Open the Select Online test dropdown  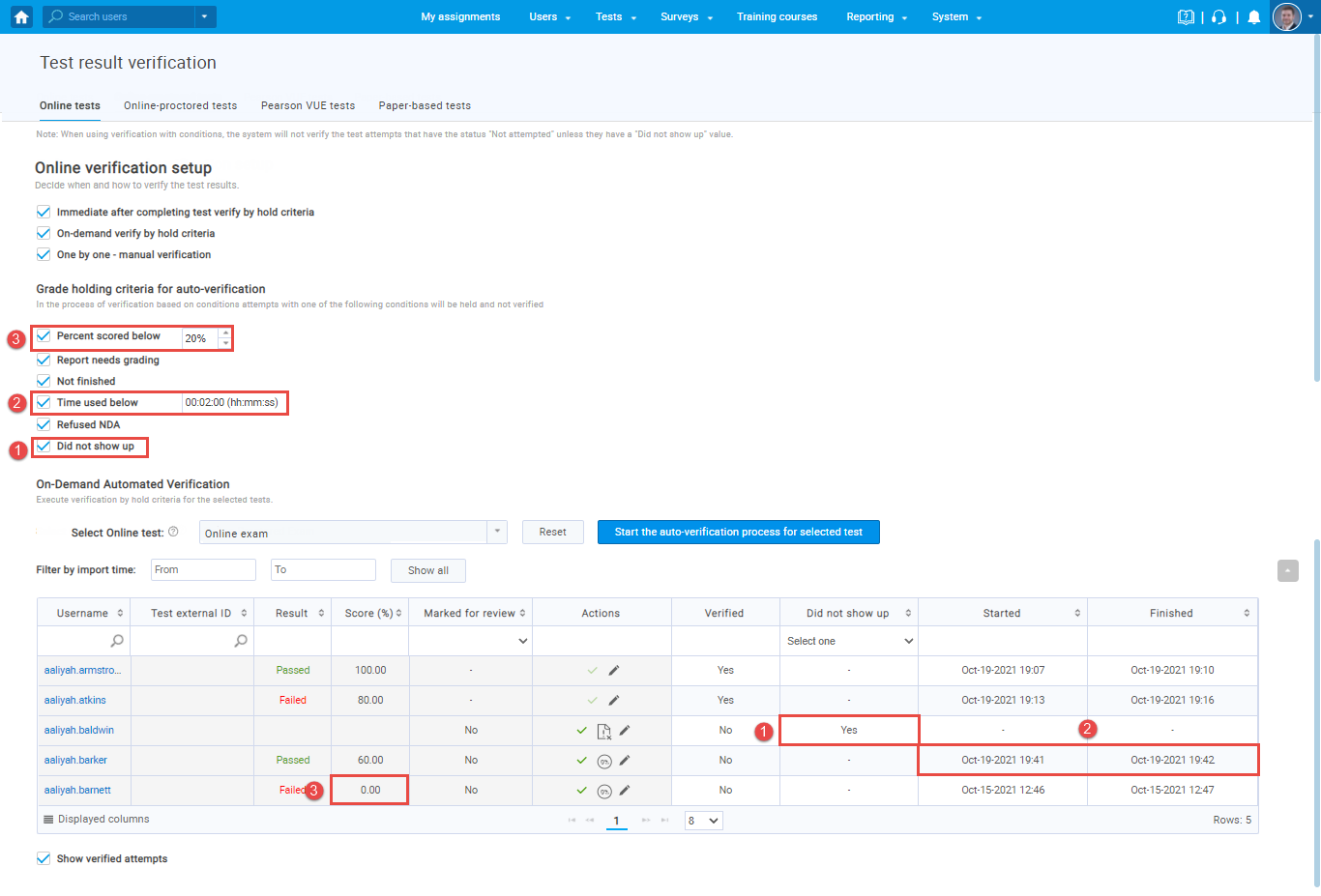click(x=353, y=533)
